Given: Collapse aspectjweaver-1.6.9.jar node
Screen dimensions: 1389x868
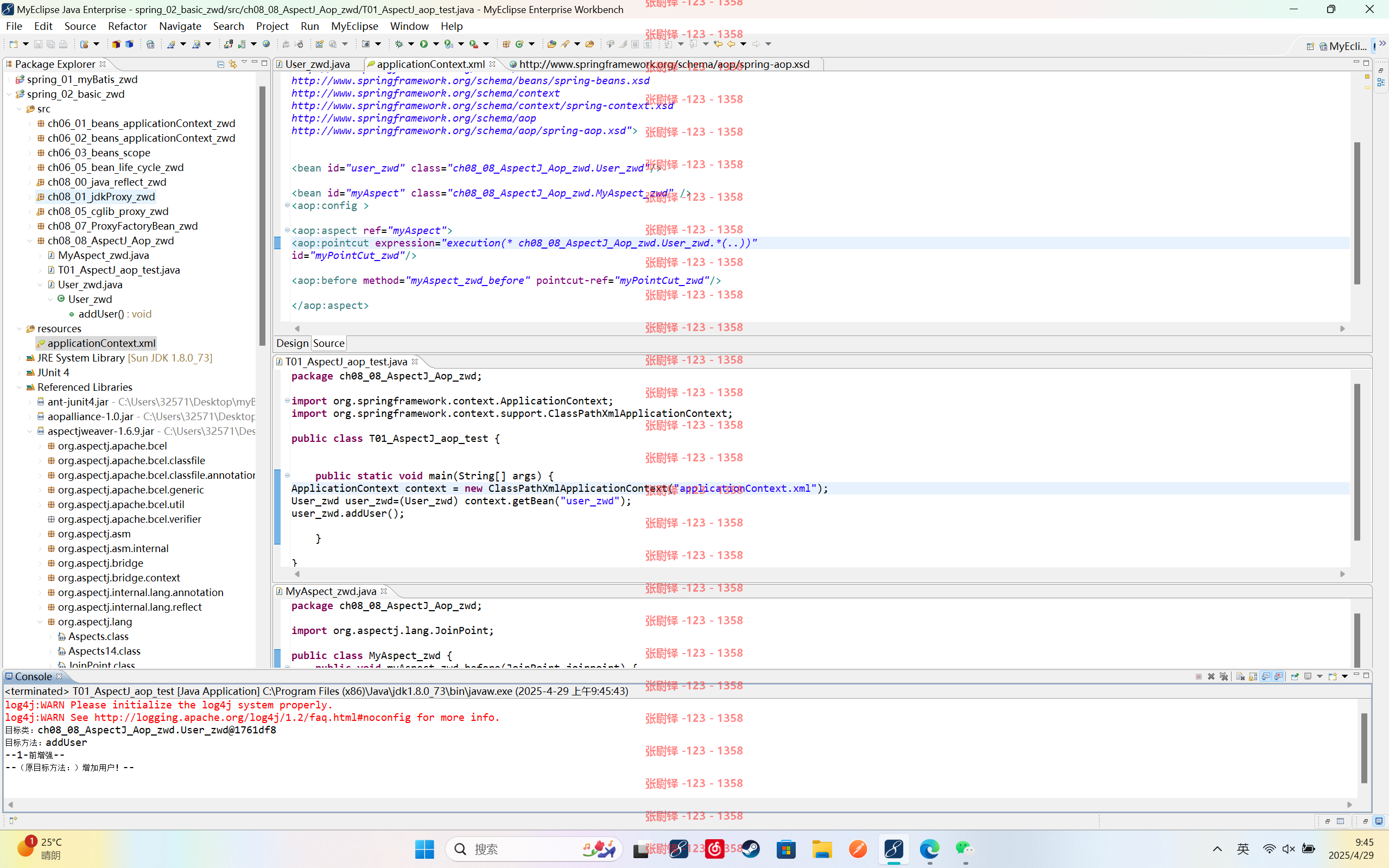Looking at the screenshot, I should (x=30, y=431).
